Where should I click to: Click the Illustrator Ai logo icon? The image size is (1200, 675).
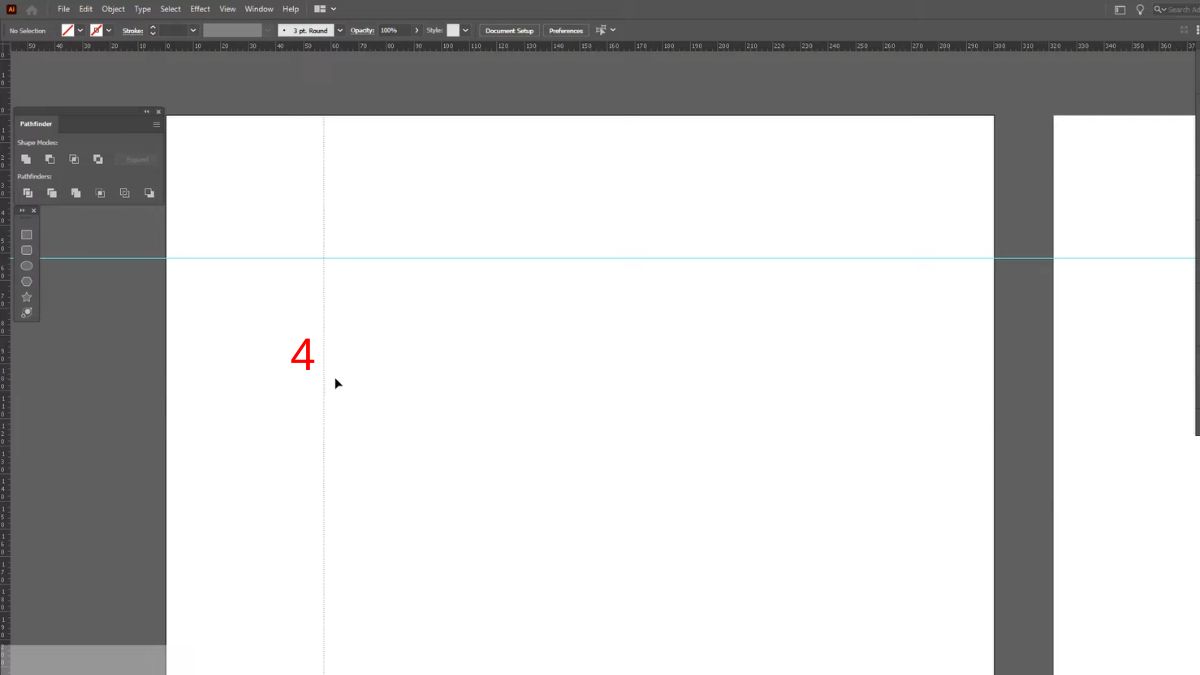11,9
